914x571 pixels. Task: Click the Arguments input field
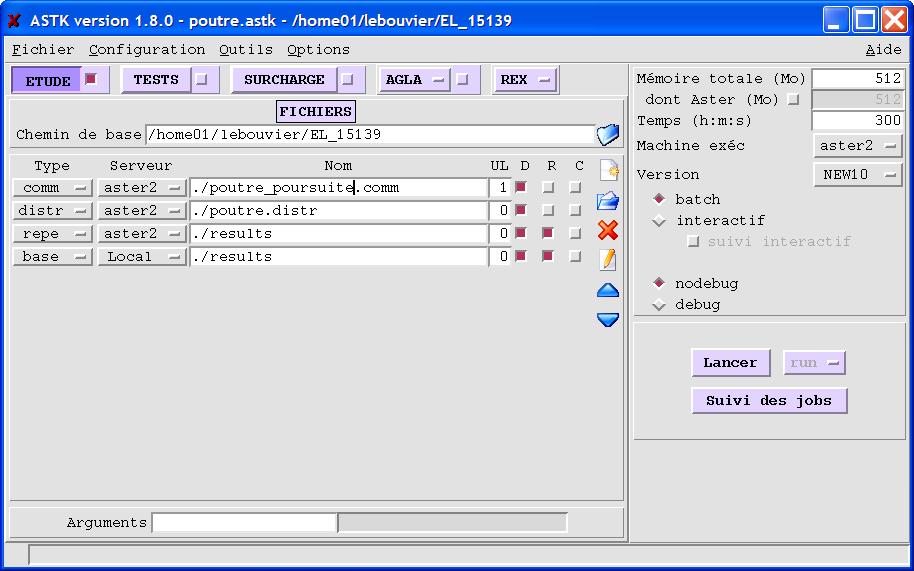click(x=244, y=523)
